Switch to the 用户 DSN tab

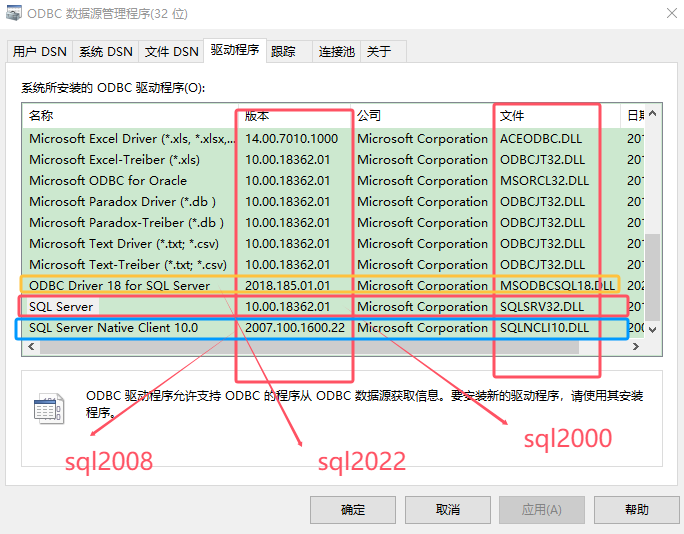[x=40, y=51]
